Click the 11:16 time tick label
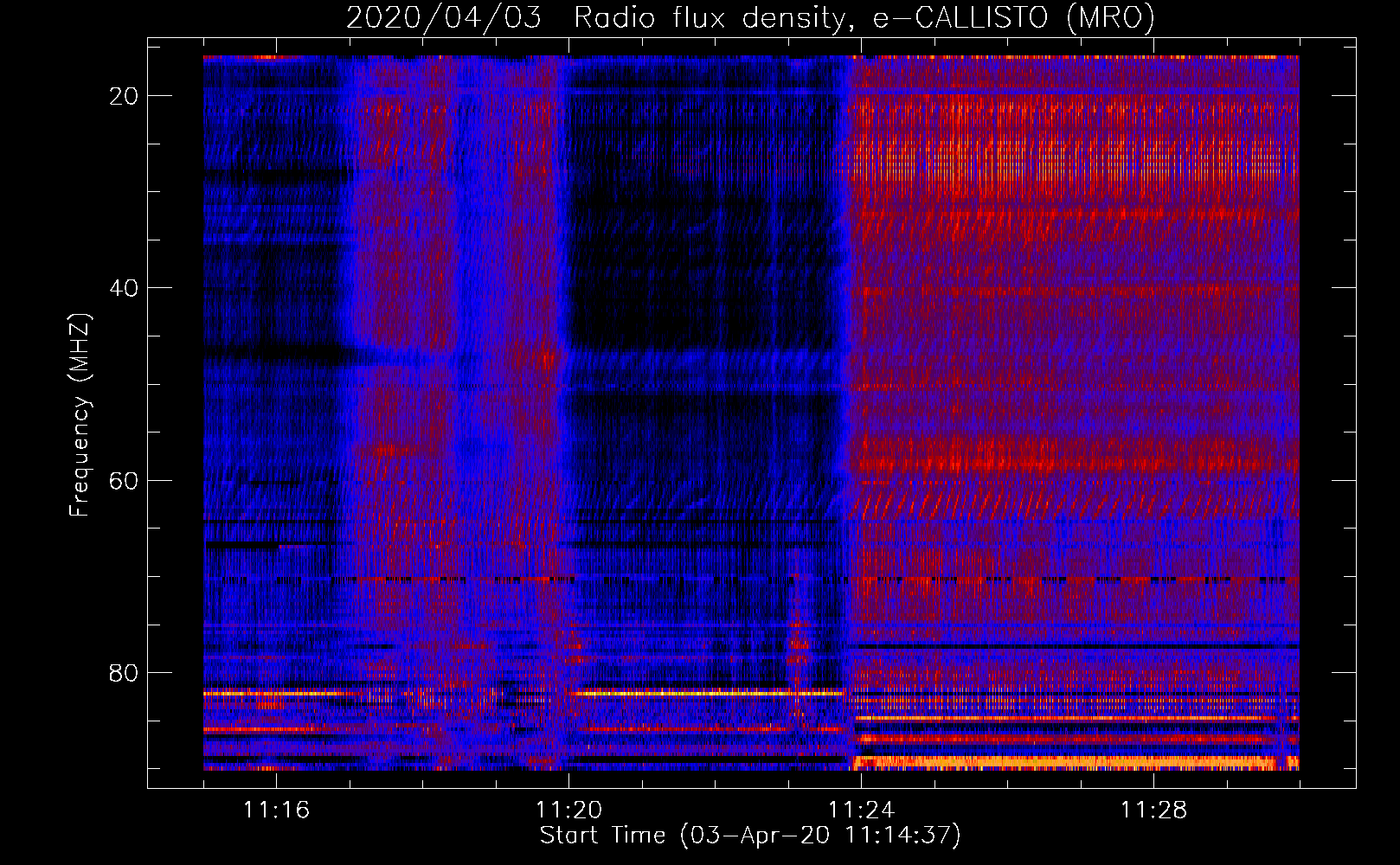The image size is (1400, 865). point(276,811)
